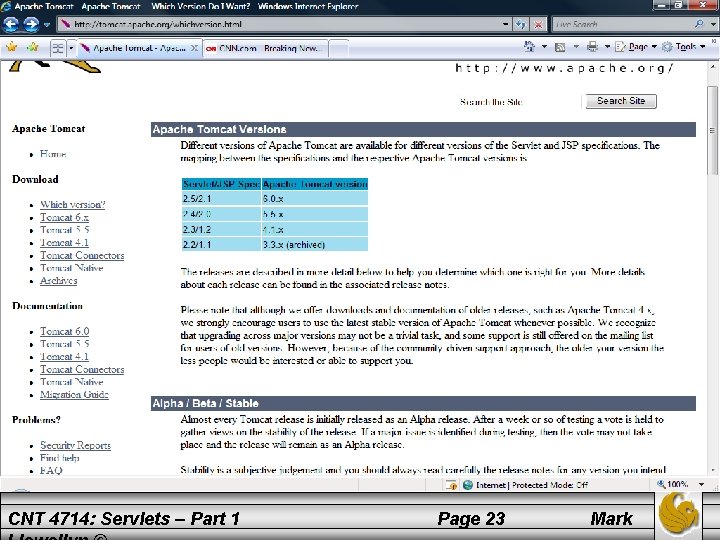Viewport: 720px width, 540px height.
Task: Open the Home button dropdown arrow
Action: 544,46
